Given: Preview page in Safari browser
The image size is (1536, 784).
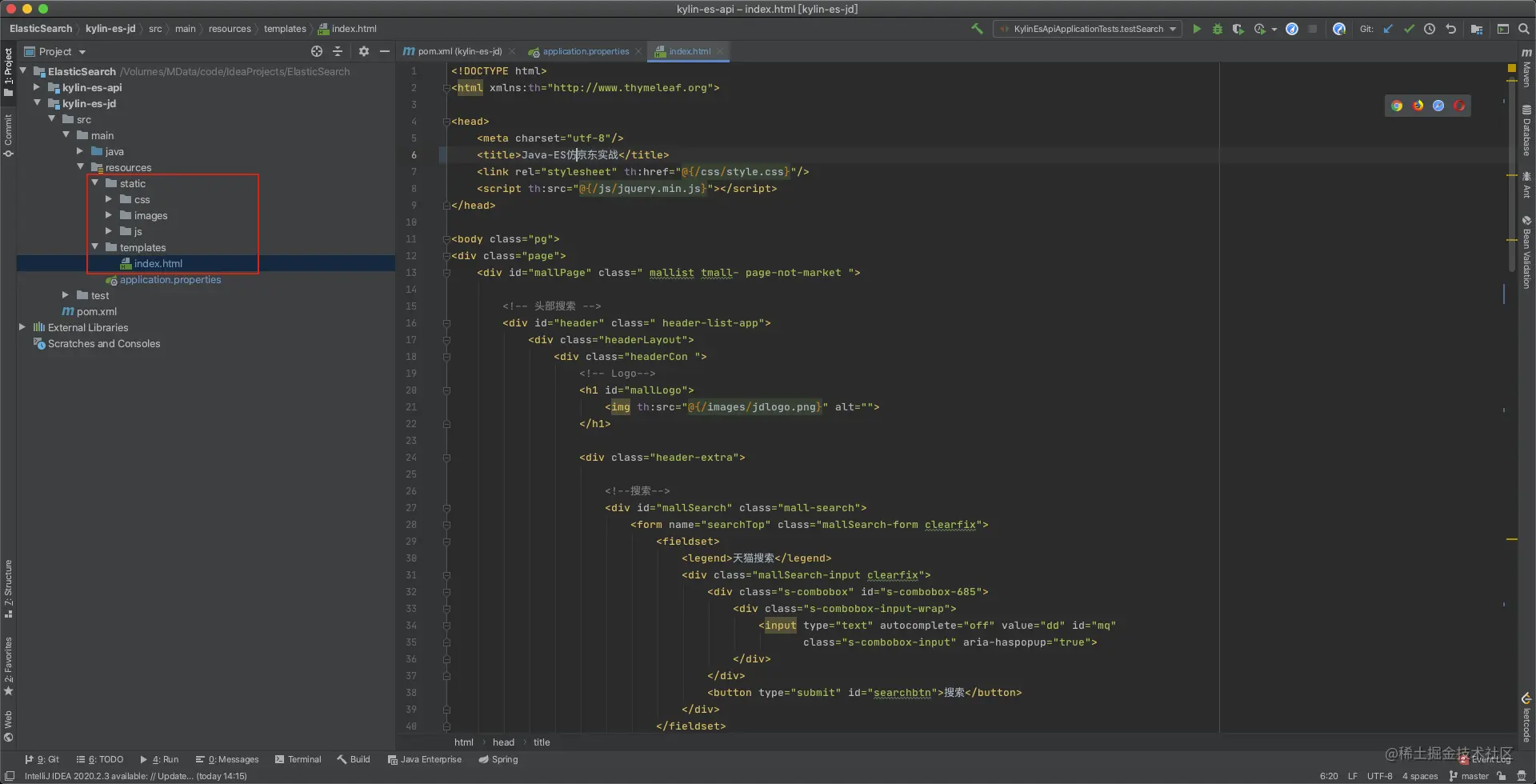Looking at the screenshot, I should 1438,106.
